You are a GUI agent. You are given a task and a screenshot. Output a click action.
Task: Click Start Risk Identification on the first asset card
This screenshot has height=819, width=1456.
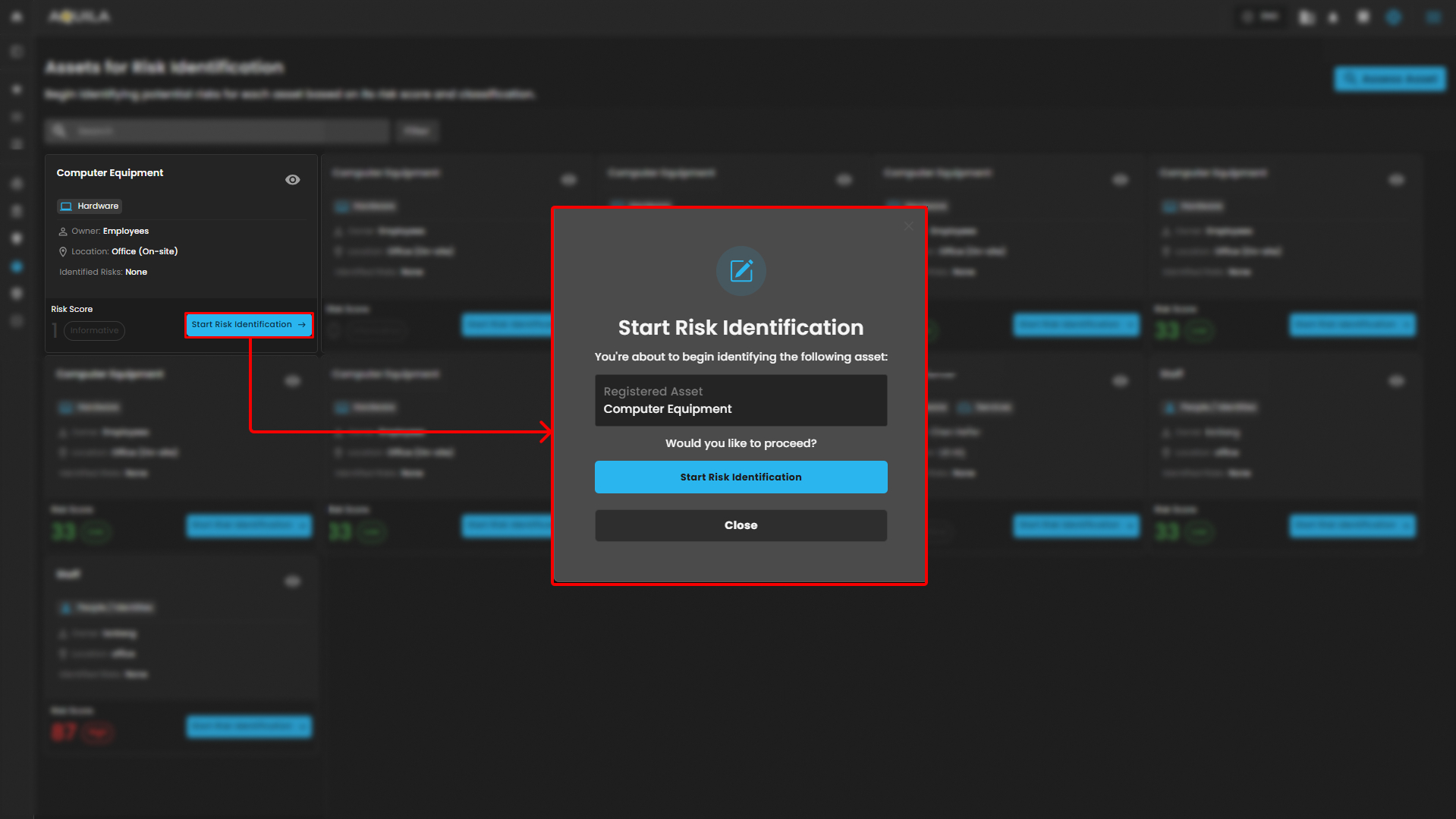pyautogui.click(x=248, y=325)
